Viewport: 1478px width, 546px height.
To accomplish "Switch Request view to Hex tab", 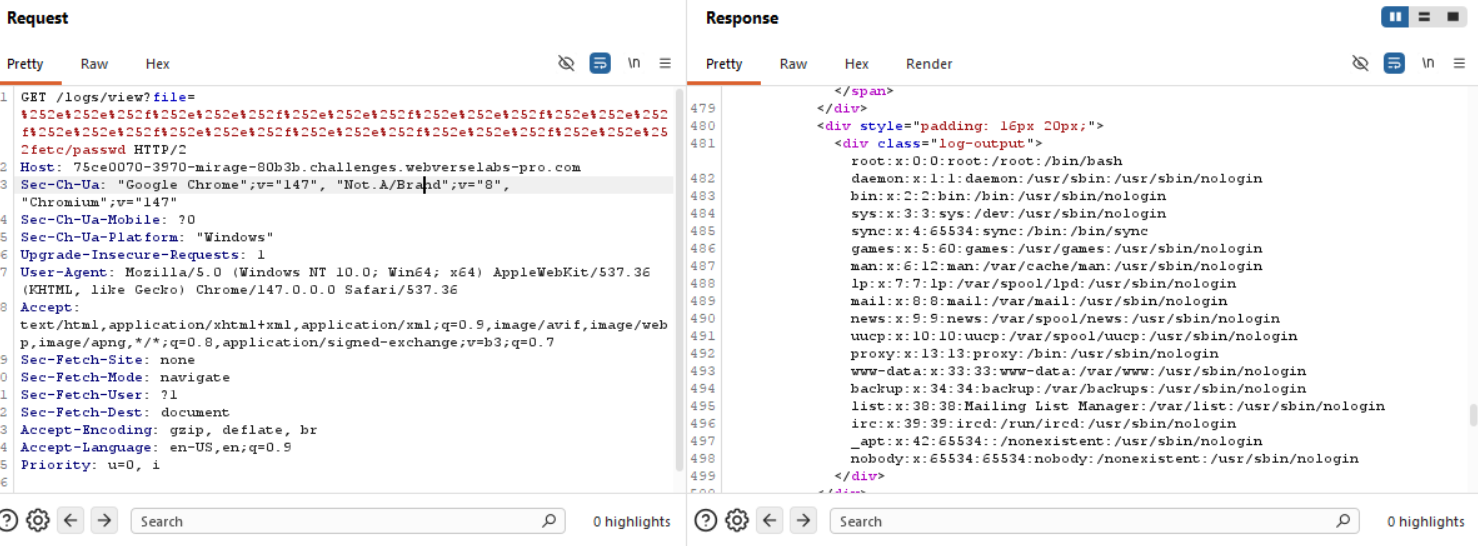I will click(x=157, y=64).
